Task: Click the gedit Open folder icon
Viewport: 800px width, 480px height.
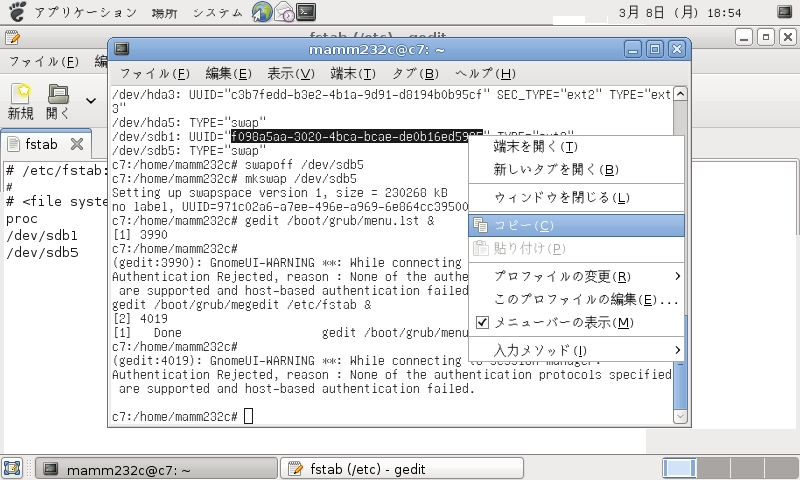Action: pos(58,102)
